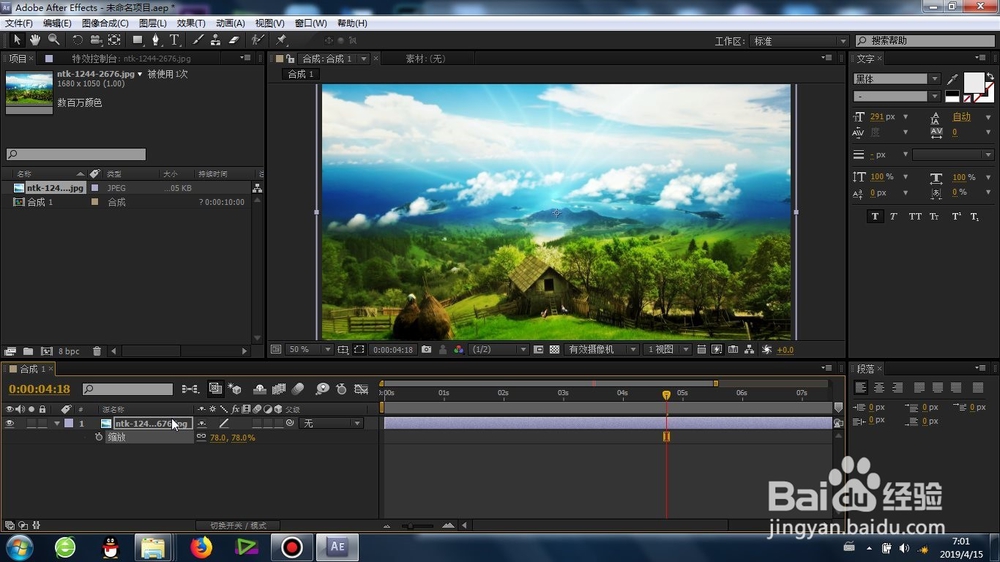1000x562 pixels.
Task: Toggle scale property stopwatch
Action: (x=98, y=437)
